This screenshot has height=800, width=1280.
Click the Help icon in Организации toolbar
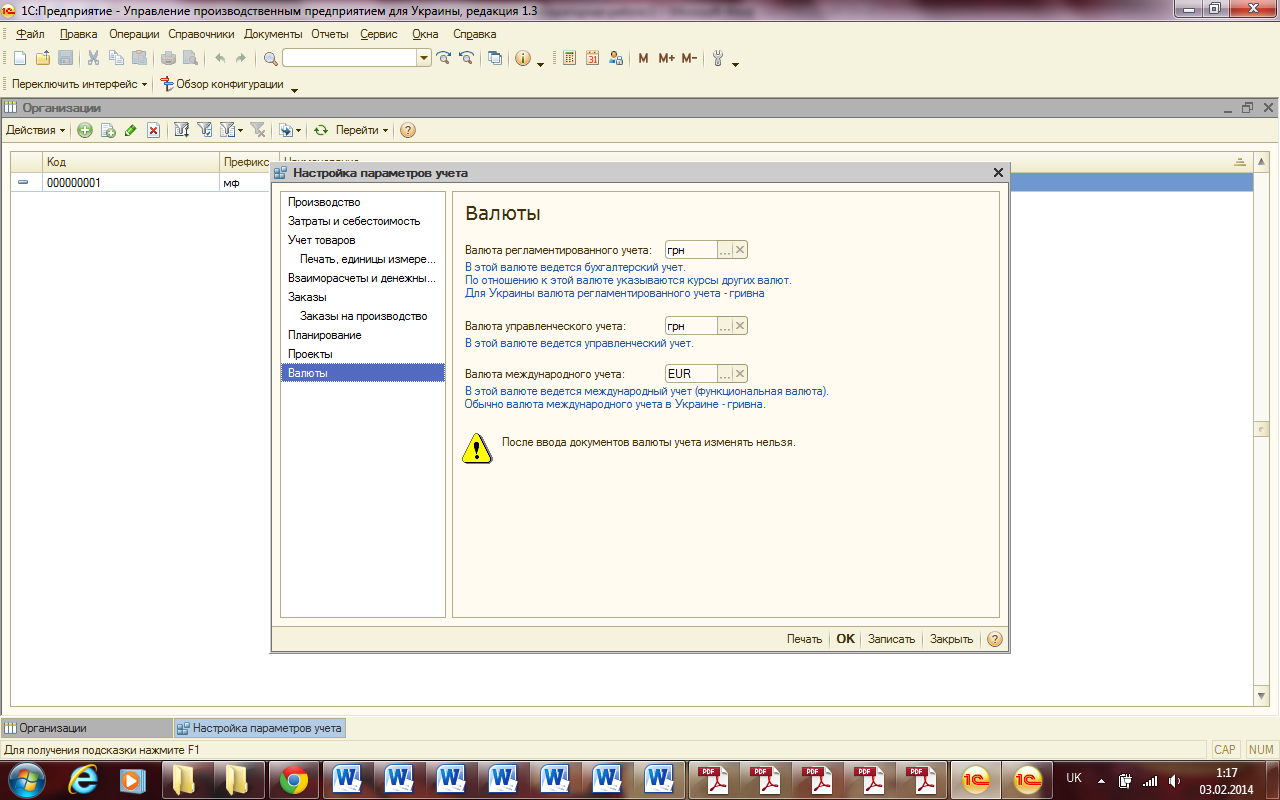click(408, 130)
